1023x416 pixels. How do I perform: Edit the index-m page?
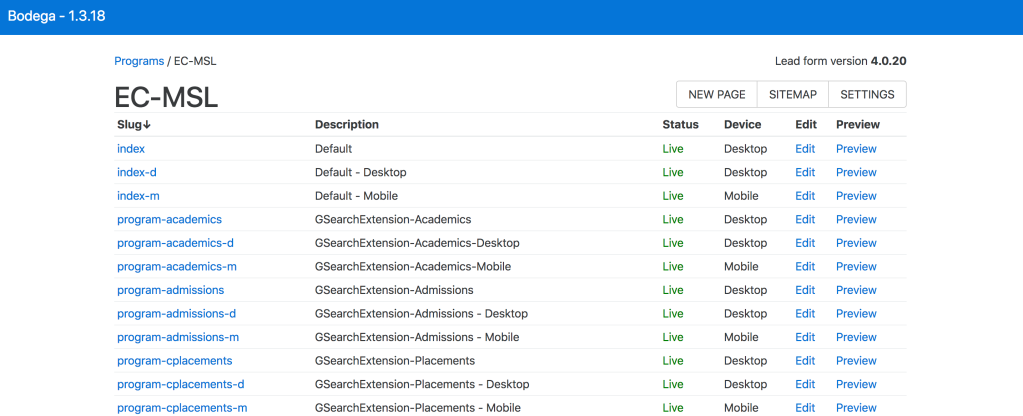click(805, 196)
